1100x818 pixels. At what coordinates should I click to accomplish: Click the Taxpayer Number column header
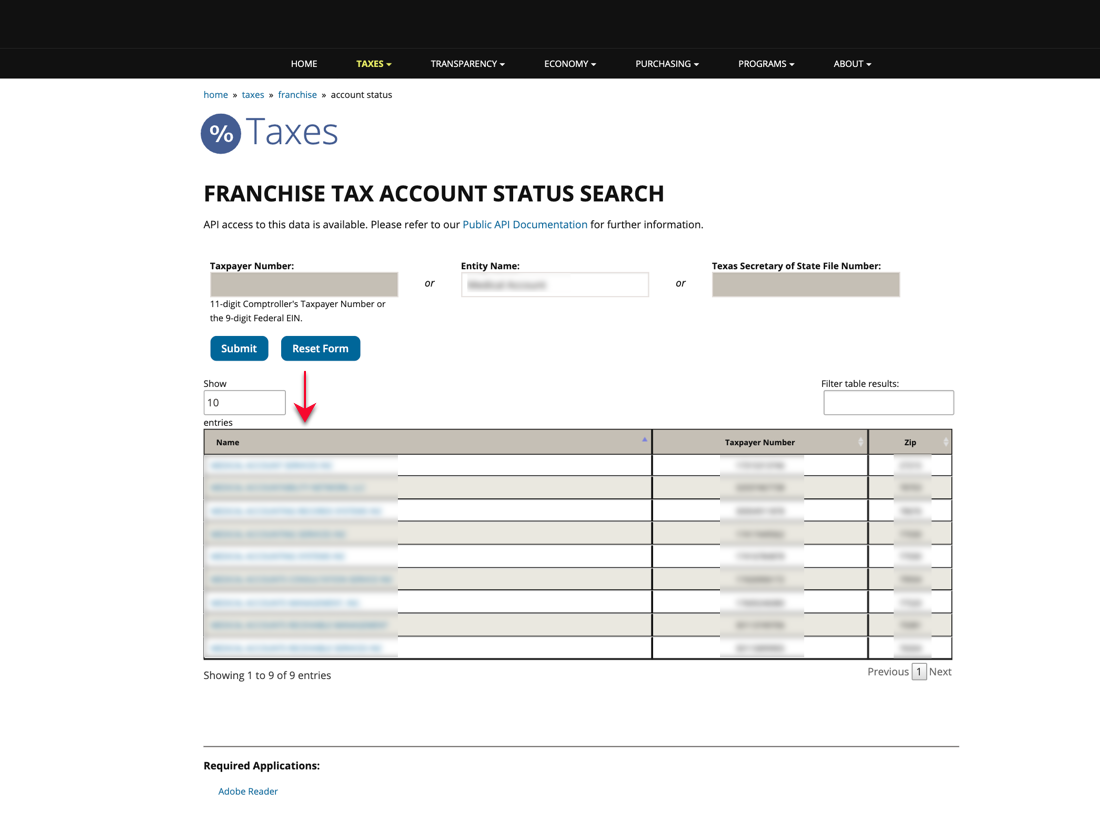point(760,442)
